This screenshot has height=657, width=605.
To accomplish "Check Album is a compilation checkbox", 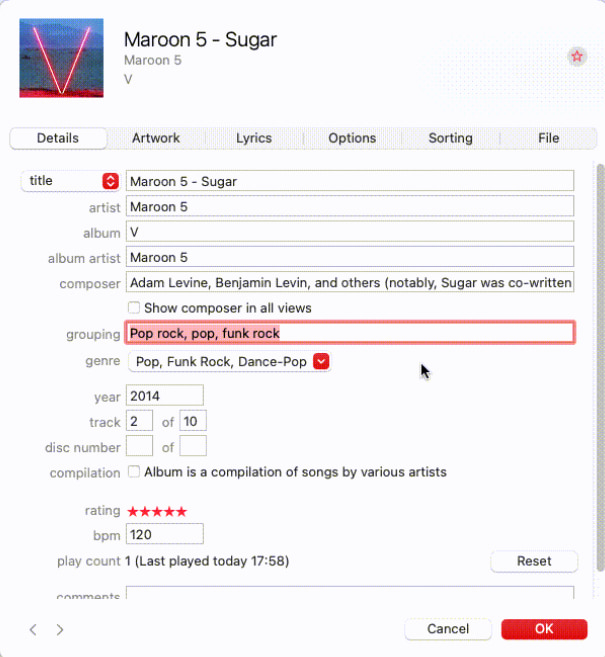I will click(134, 472).
